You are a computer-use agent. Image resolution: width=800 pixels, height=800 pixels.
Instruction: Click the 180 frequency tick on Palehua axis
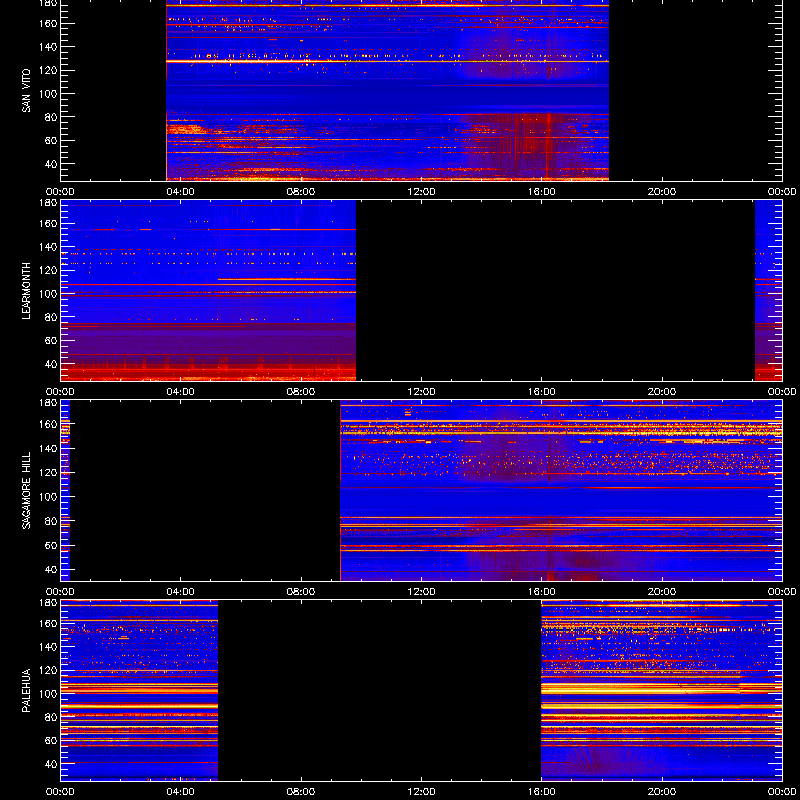(49, 603)
